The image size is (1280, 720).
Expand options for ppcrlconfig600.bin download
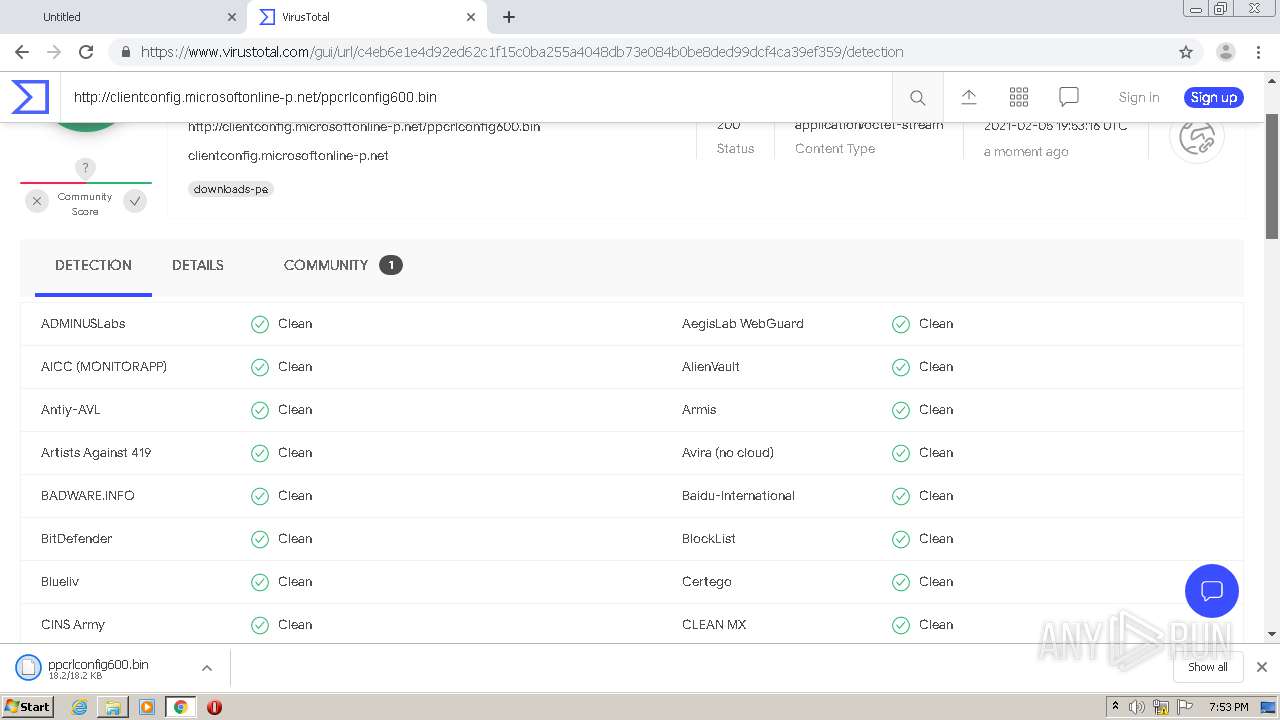click(x=206, y=668)
